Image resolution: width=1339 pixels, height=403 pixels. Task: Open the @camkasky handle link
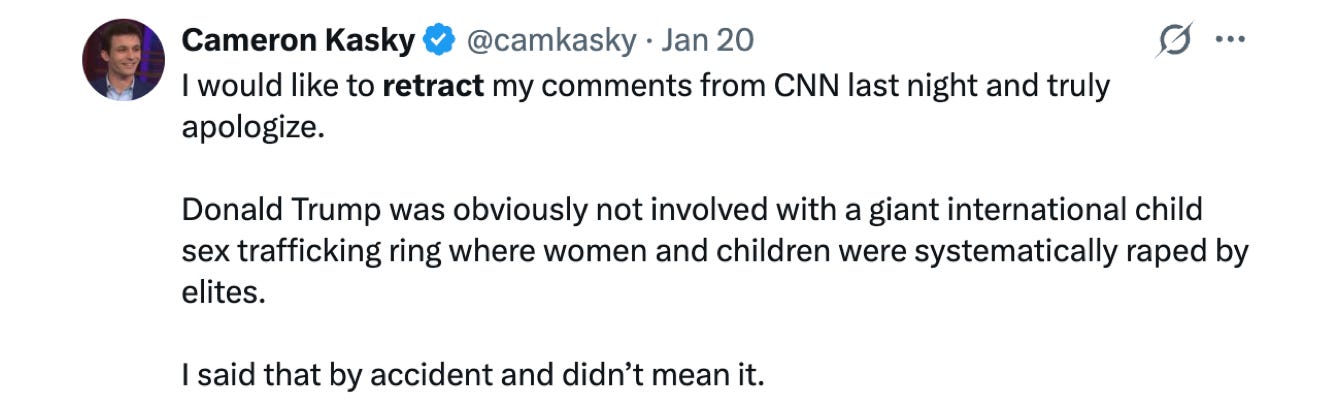click(549, 41)
